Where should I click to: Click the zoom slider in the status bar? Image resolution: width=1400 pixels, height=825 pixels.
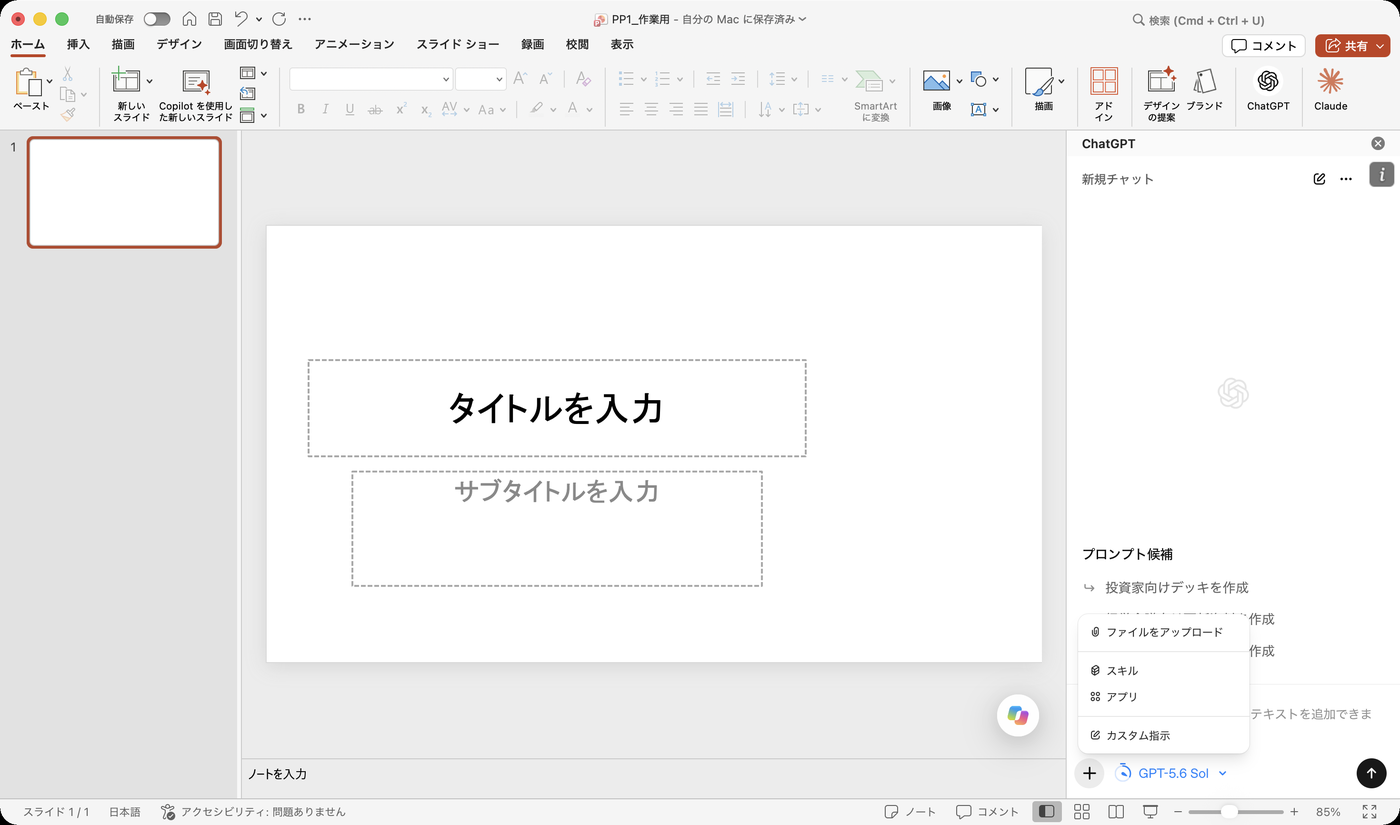tap(1235, 811)
